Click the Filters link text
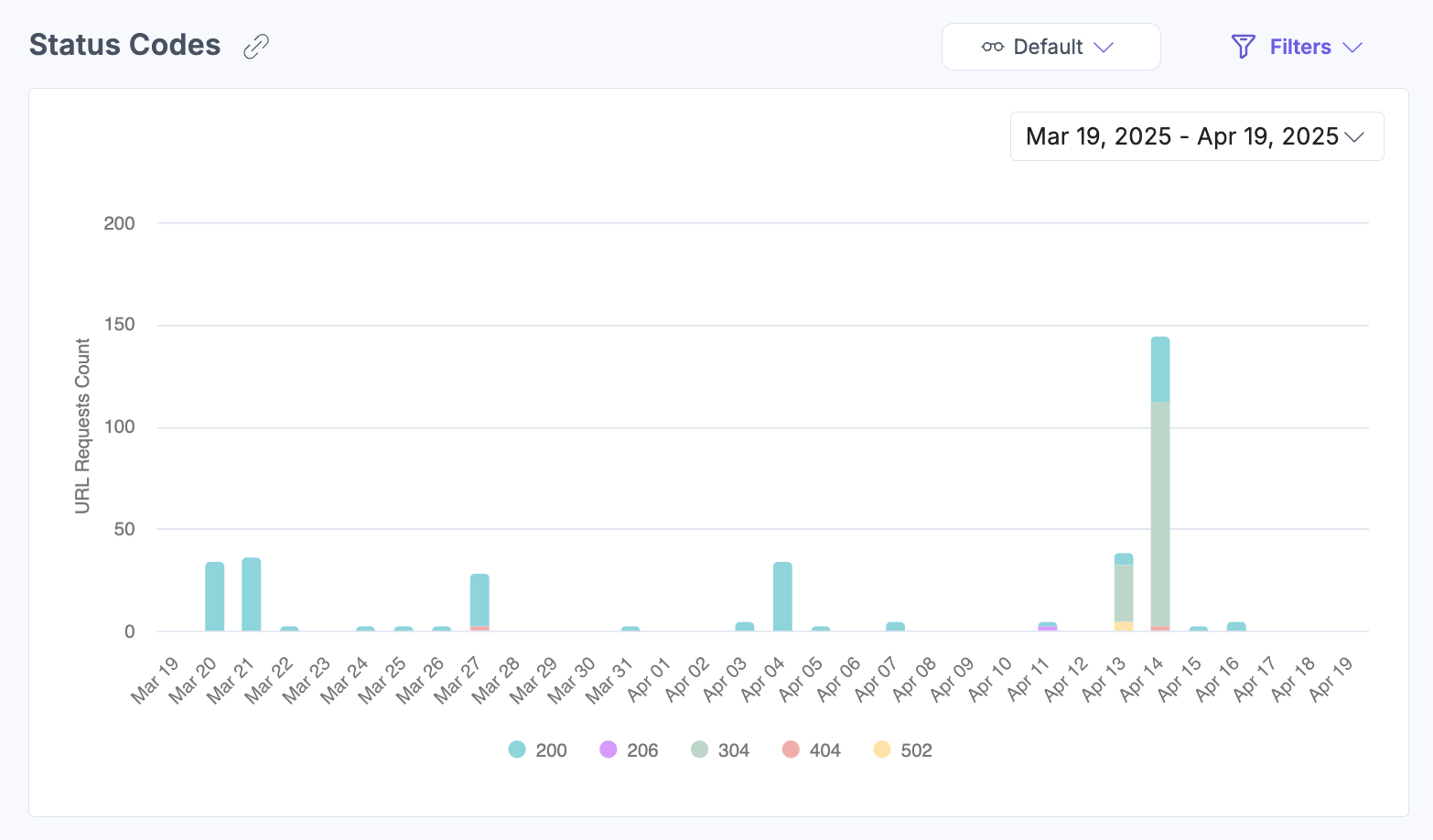Viewport: 1433px width, 840px height. 1301,47
